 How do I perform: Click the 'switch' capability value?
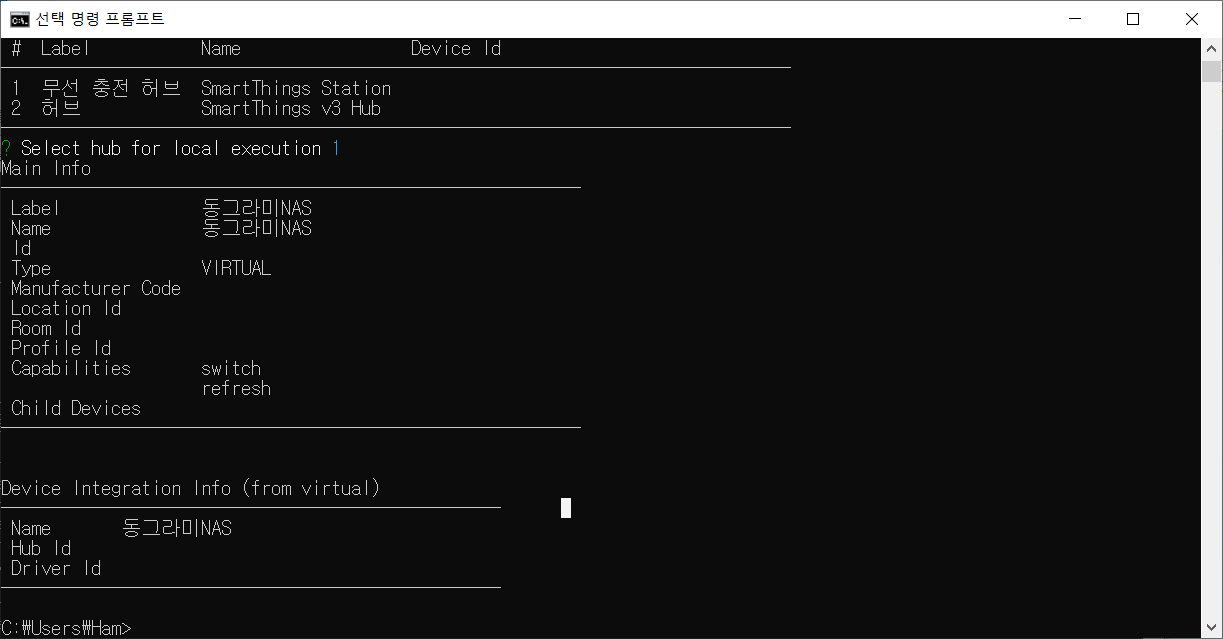pyautogui.click(x=231, y=368)
